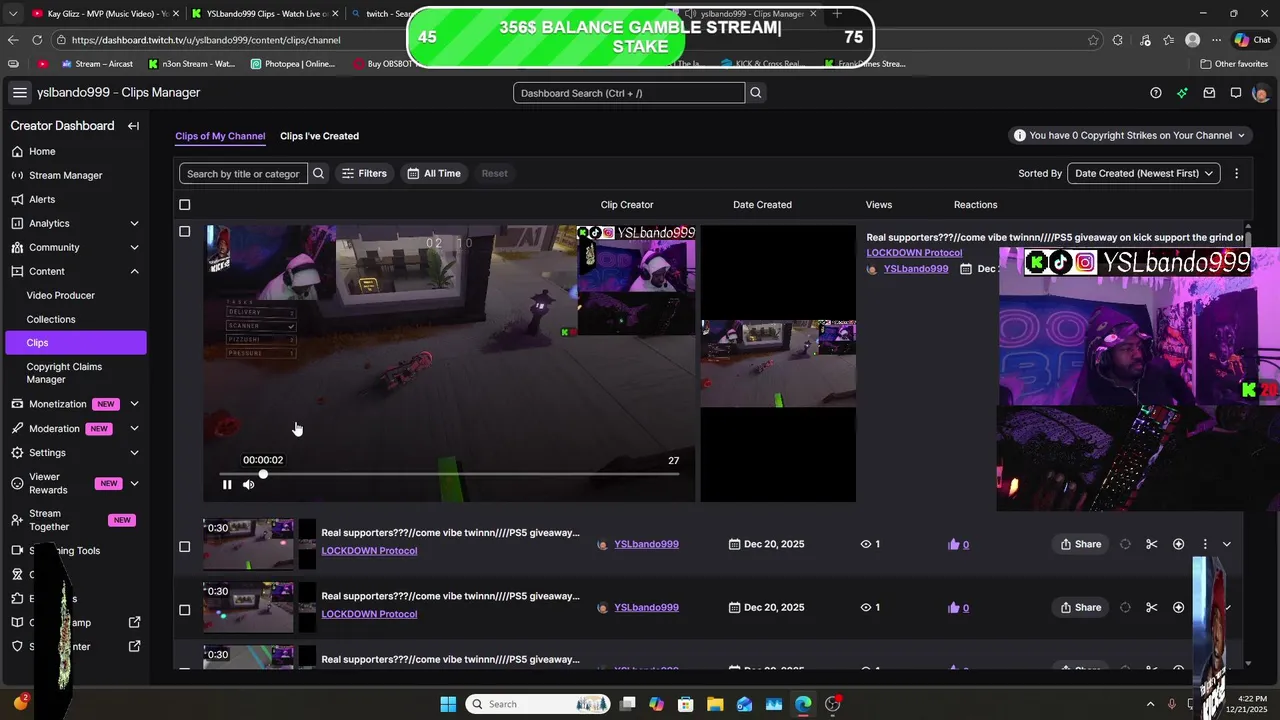The width and height of the screenshot is (1280, 720).
Task: Open the All Time date range button
Action: coord(434,173)
